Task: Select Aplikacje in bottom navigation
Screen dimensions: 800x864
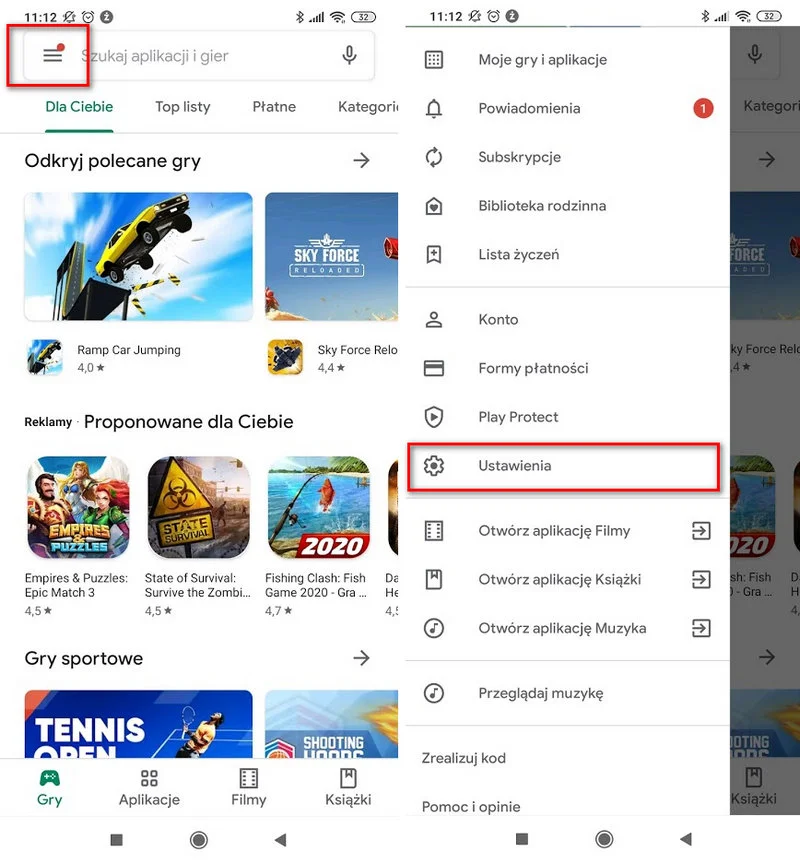Action: (149, 788)
